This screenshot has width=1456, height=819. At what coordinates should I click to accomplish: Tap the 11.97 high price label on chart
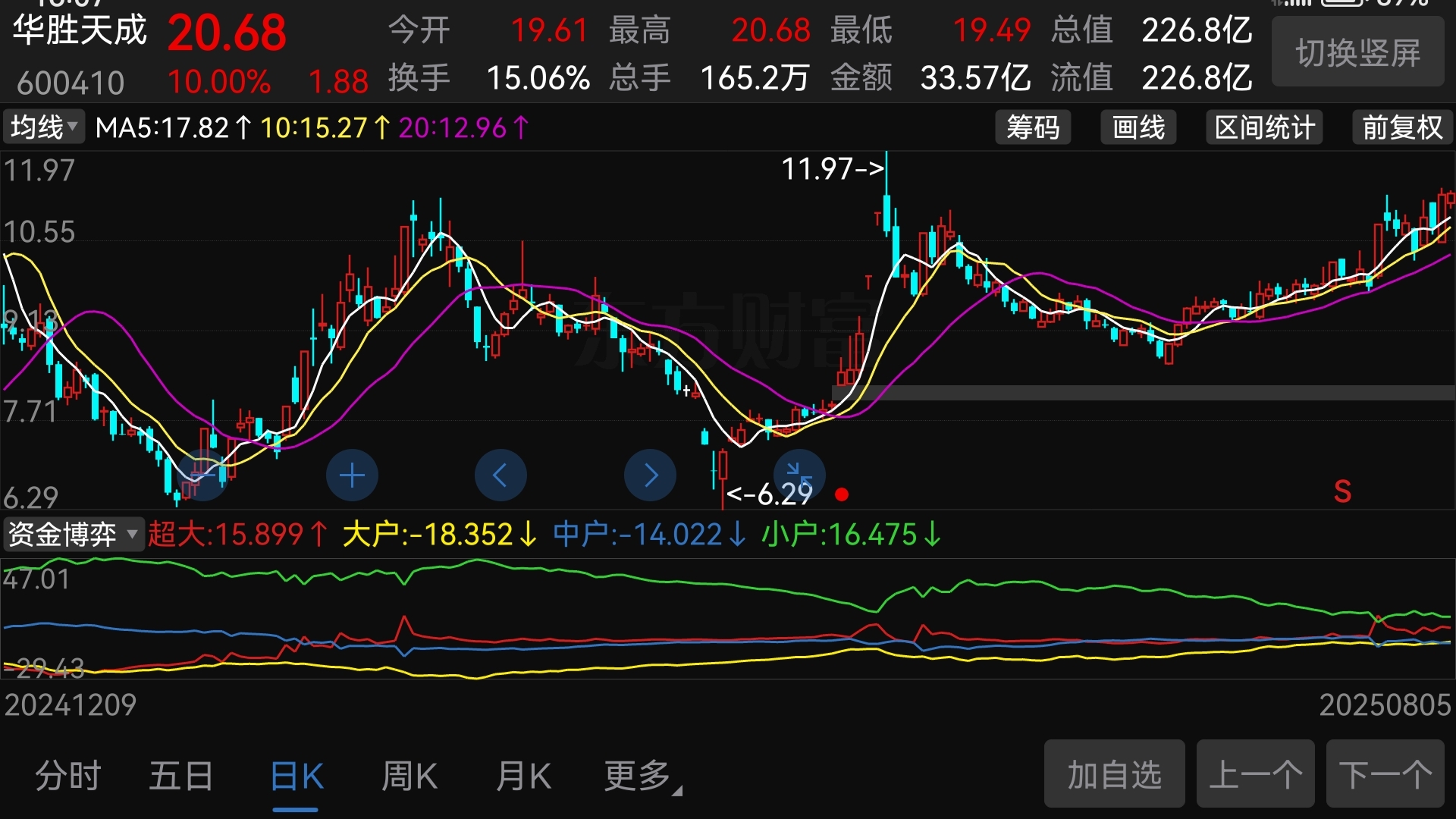click(x=833, y=169)
